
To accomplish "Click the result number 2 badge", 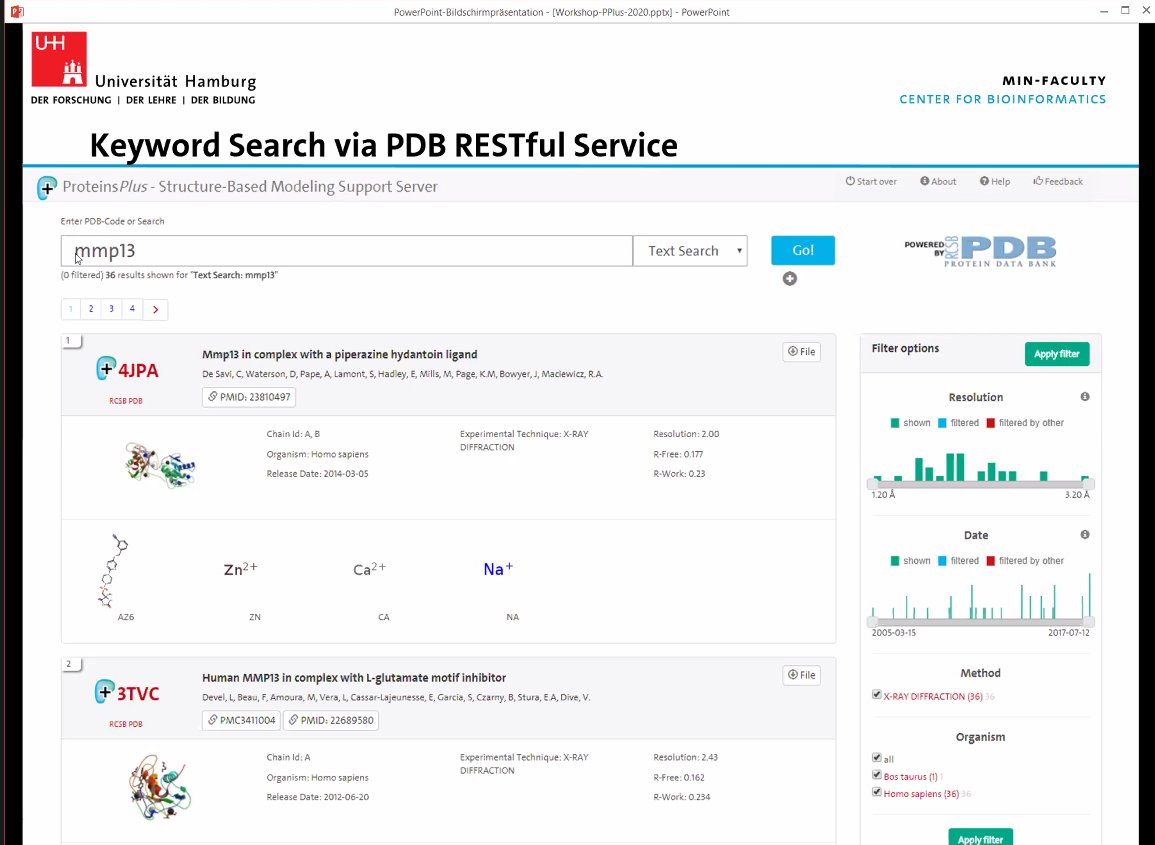I will click(71, 665).
